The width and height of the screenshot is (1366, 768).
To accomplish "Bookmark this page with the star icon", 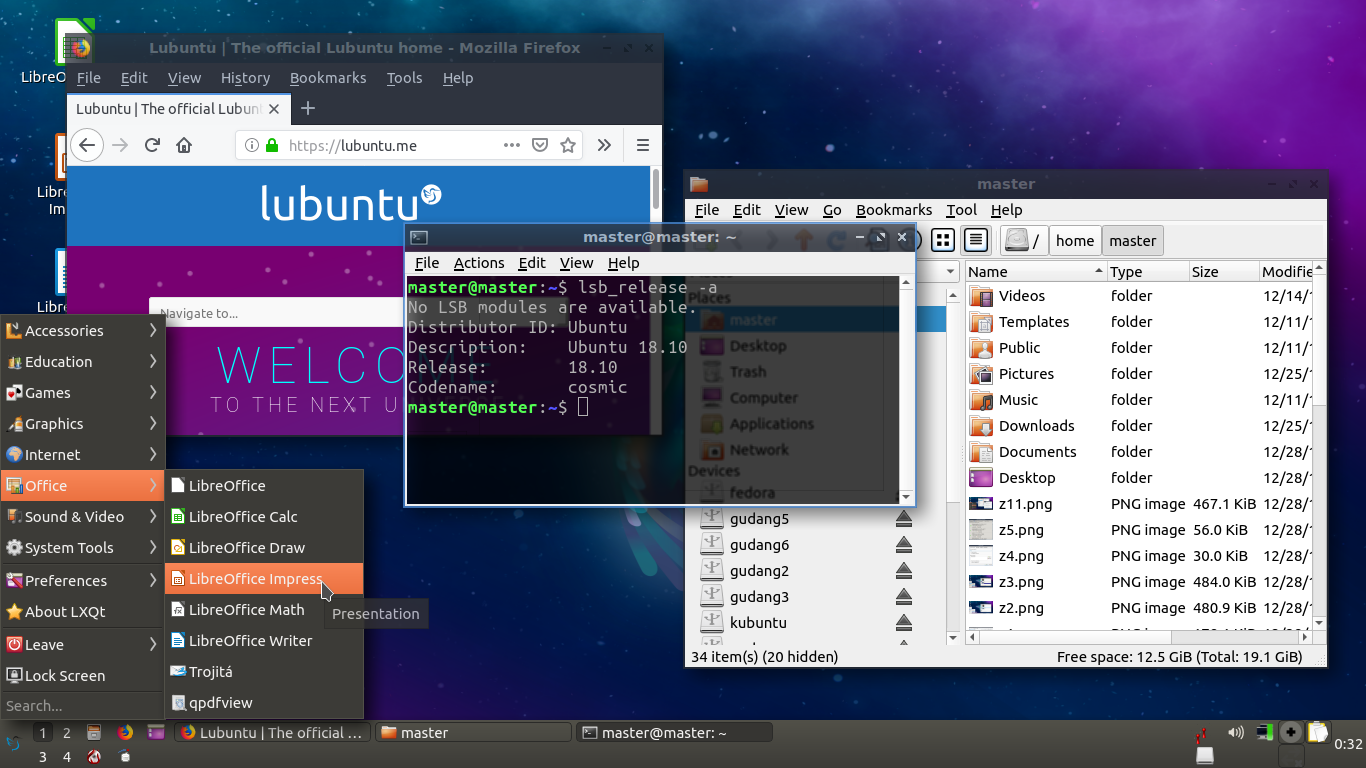I will (568, 145).
